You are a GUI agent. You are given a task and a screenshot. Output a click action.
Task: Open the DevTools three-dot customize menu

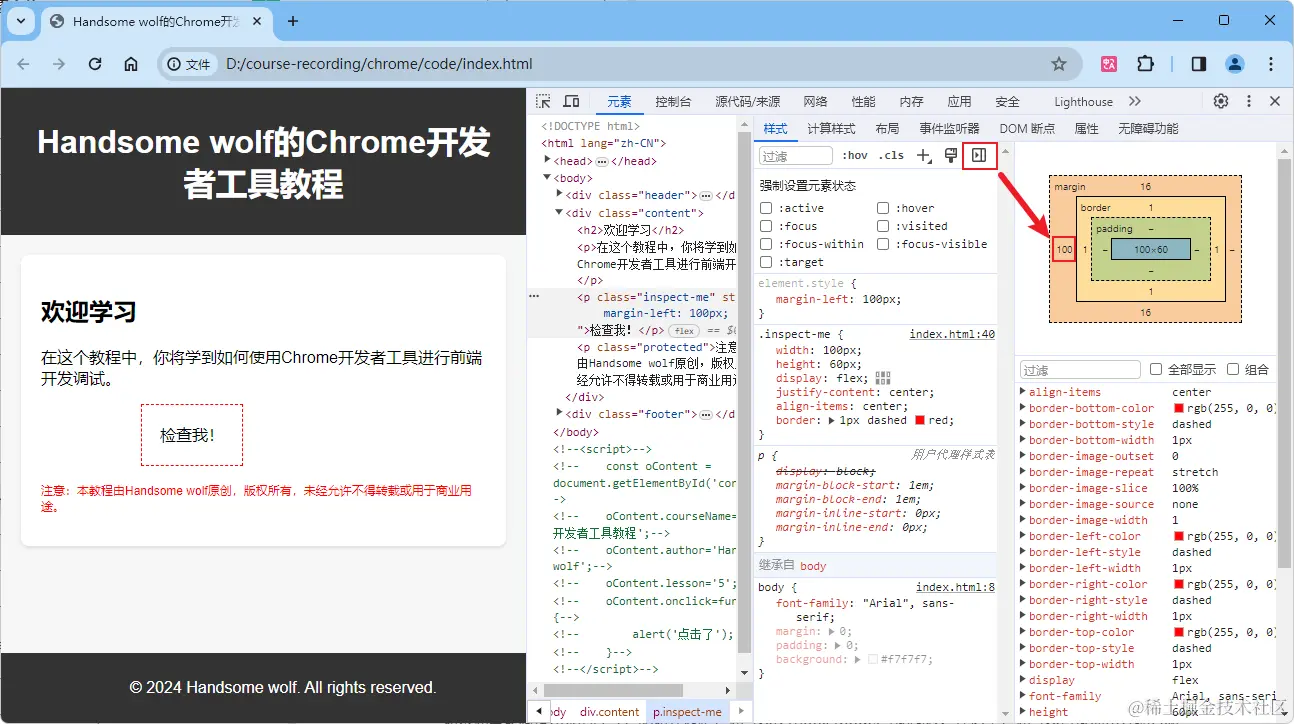click(1248, 101)
